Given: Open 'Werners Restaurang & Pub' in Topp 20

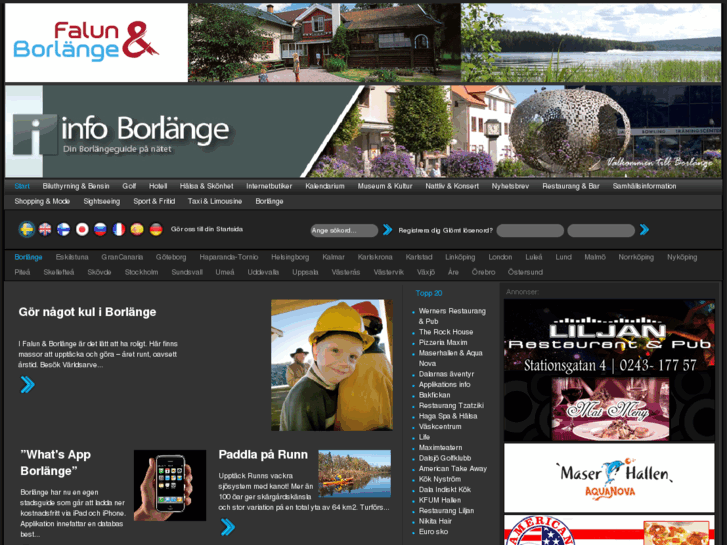Looking at the screenshot, I should coord(452,316).
